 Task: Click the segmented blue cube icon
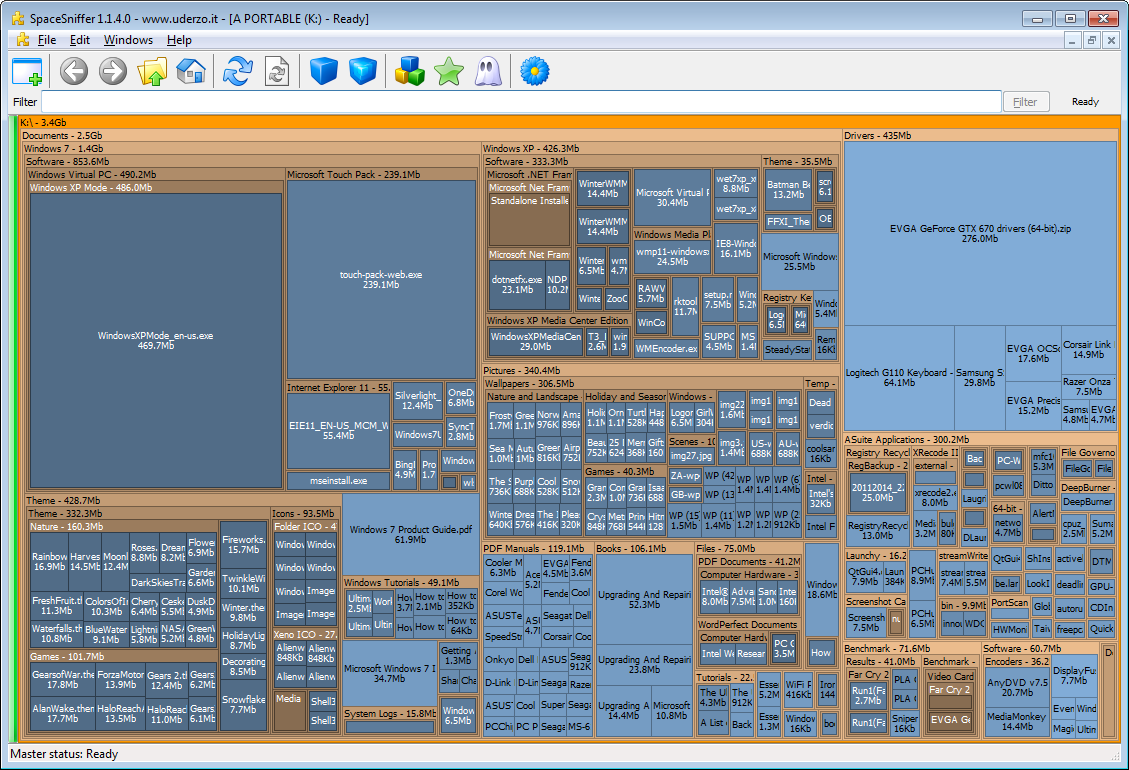363,71
